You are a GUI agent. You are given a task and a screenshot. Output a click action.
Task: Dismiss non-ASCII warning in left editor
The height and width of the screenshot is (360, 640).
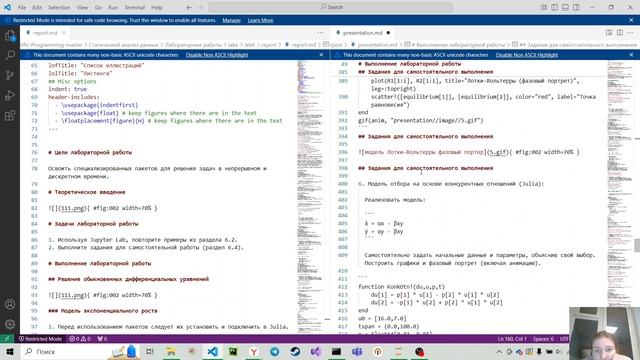pyautogui.click(x=321, y=55)
